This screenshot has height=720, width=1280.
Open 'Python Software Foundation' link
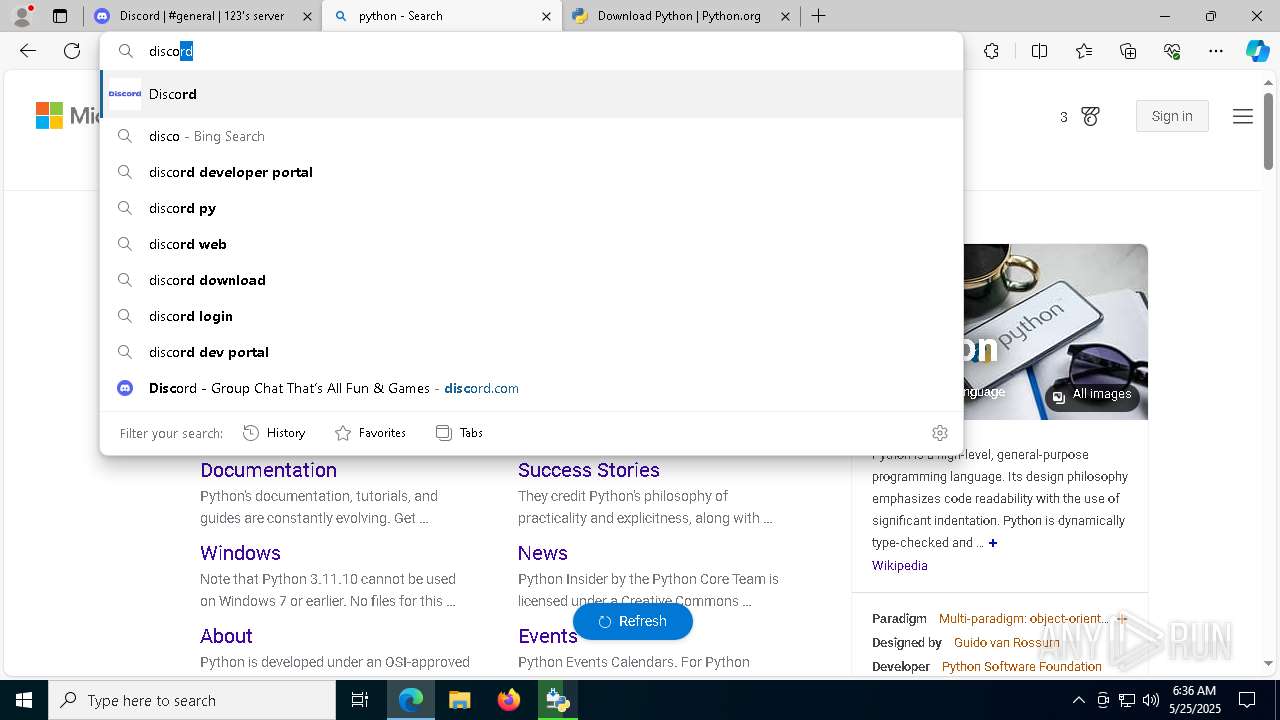point(1022,667)
